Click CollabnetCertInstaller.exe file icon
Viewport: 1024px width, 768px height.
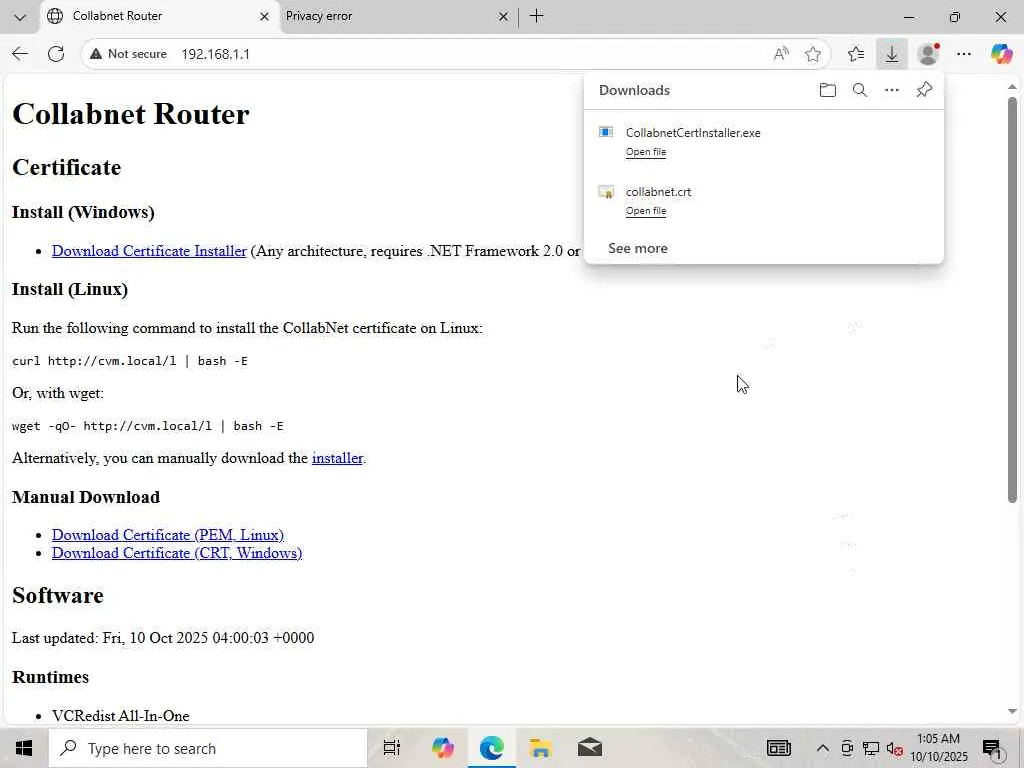[x=606, y=133]
